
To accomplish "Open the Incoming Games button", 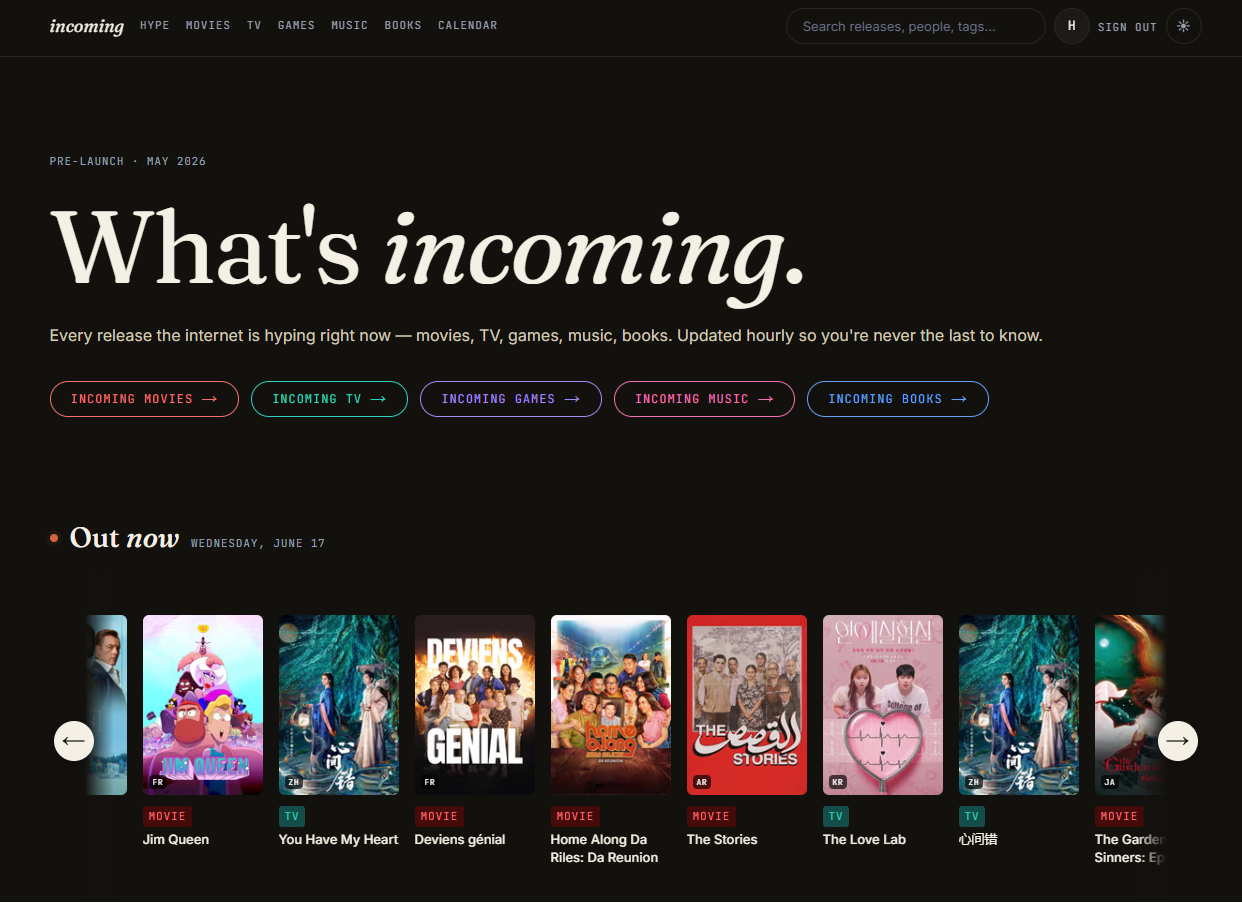I will click(x=511, y=399).
